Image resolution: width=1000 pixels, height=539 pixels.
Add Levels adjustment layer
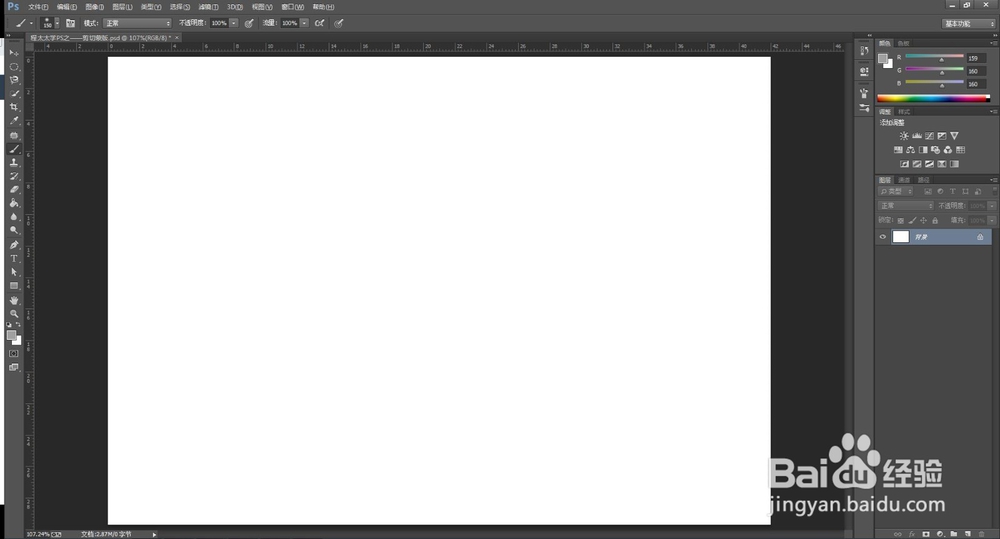pos(916,136)
